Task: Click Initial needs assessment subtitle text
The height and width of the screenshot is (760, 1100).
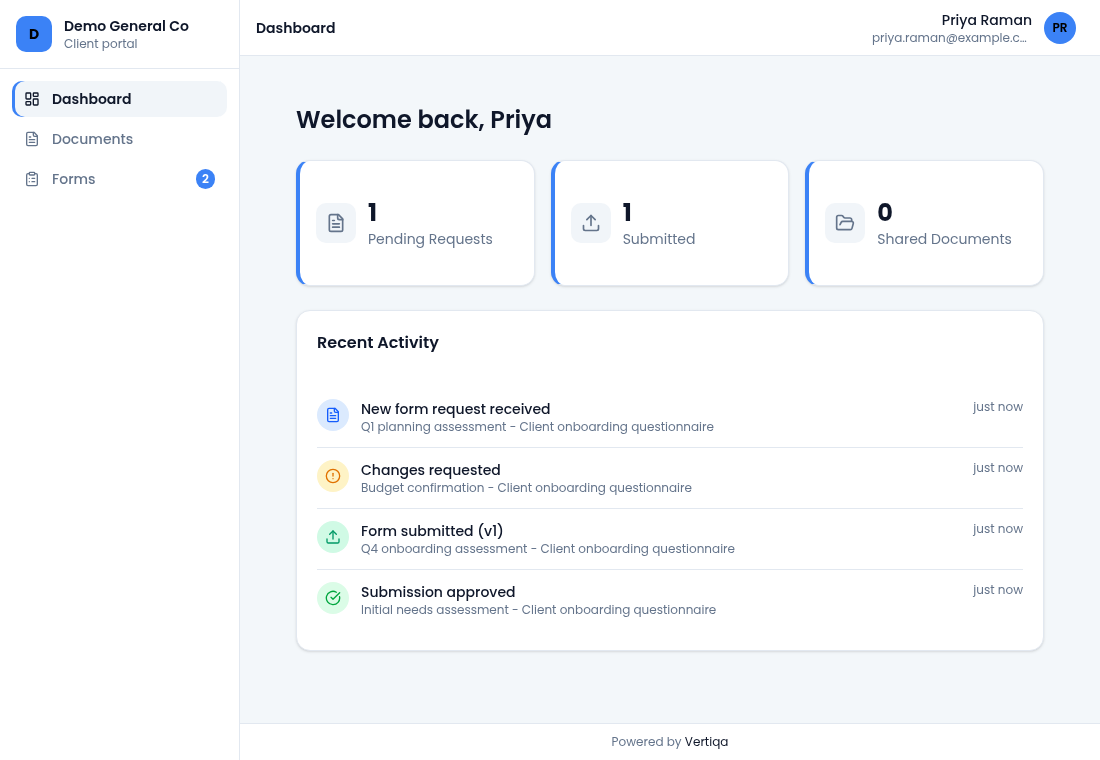Action: (x=538, y=610)
